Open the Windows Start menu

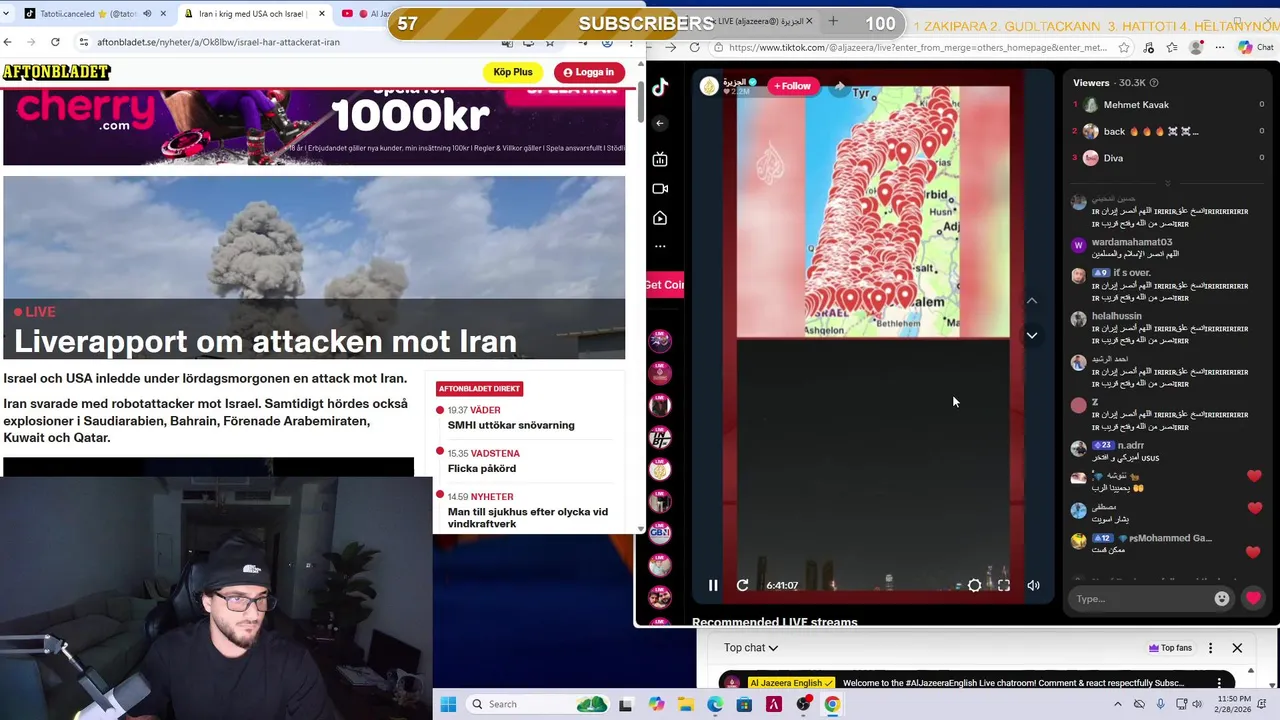click(x=448, y=704)
